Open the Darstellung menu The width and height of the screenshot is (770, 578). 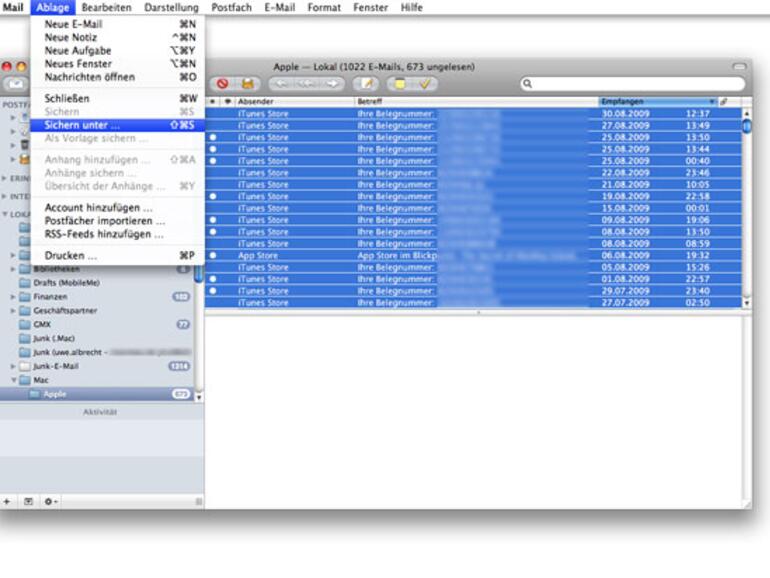pyautogui.click(x=171, y=7)
